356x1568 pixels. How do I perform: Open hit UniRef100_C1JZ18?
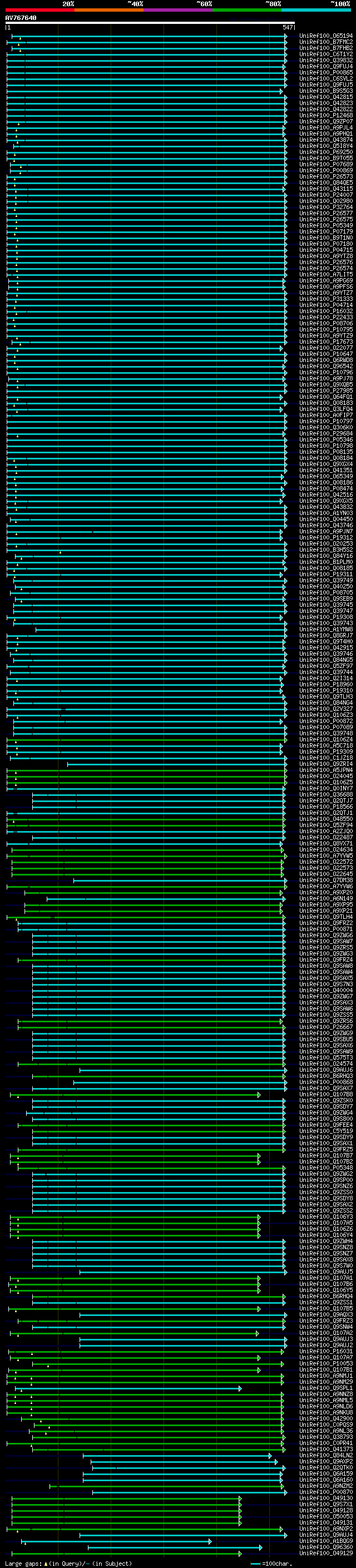326,758
